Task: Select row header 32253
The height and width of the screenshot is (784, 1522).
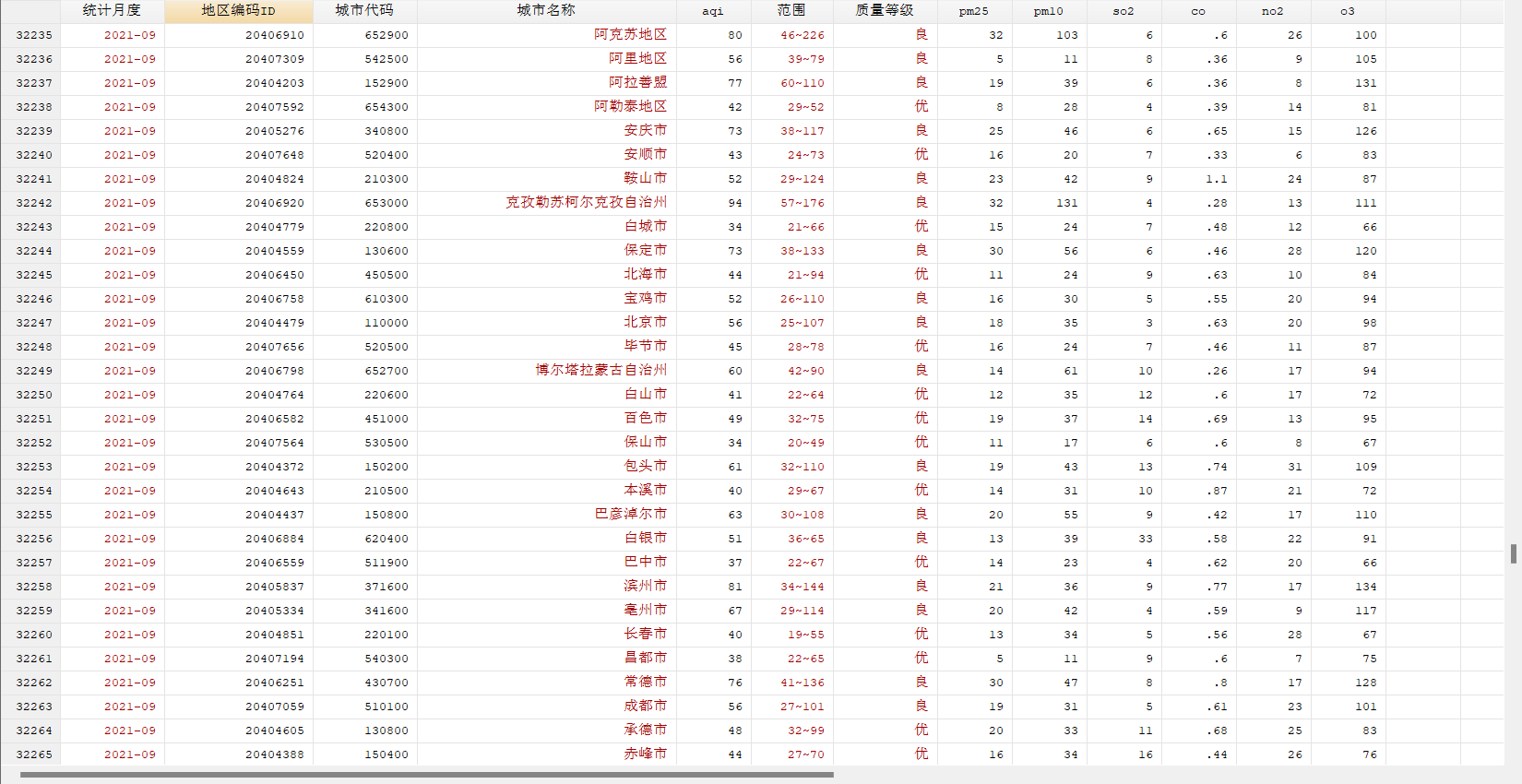Action: (30, 467)
